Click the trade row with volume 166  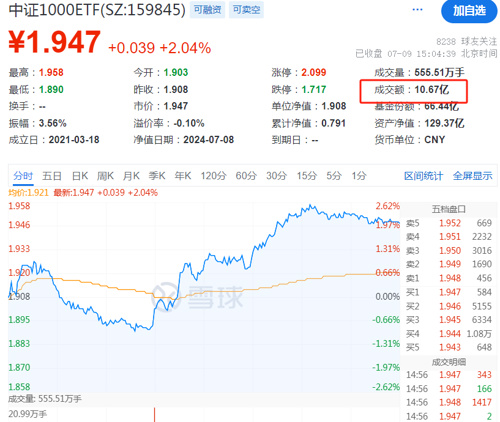click(x=449, y=389)
